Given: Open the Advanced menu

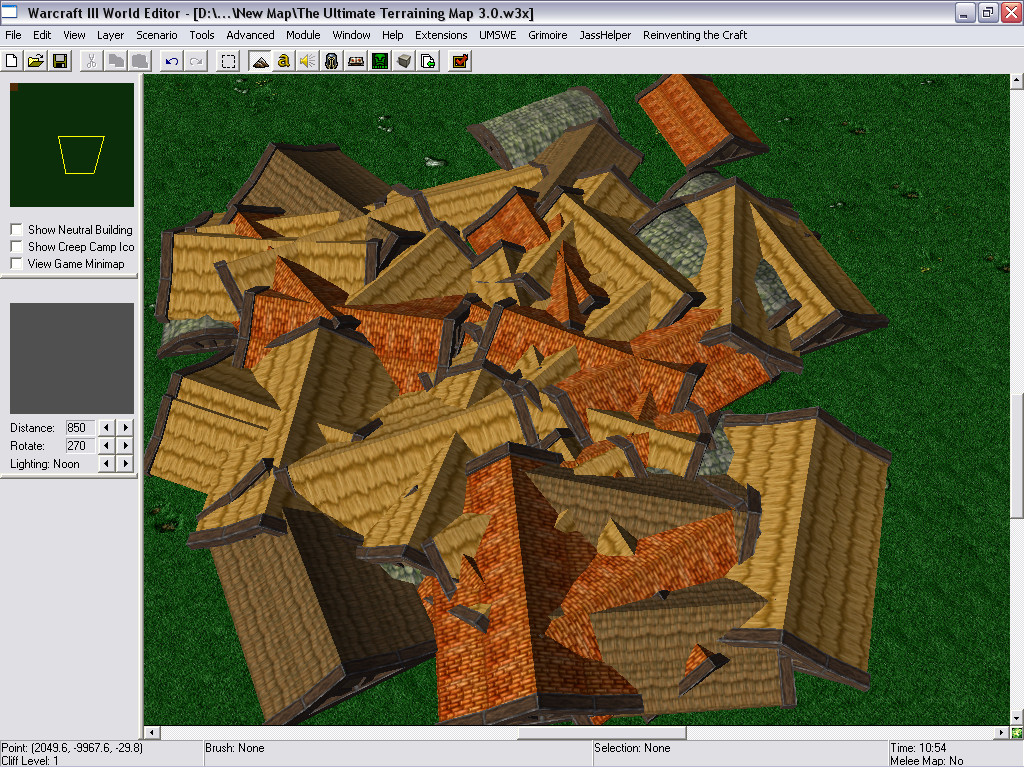Looking at the screenshot, I should pyautogui.click(x=250, y=35).
